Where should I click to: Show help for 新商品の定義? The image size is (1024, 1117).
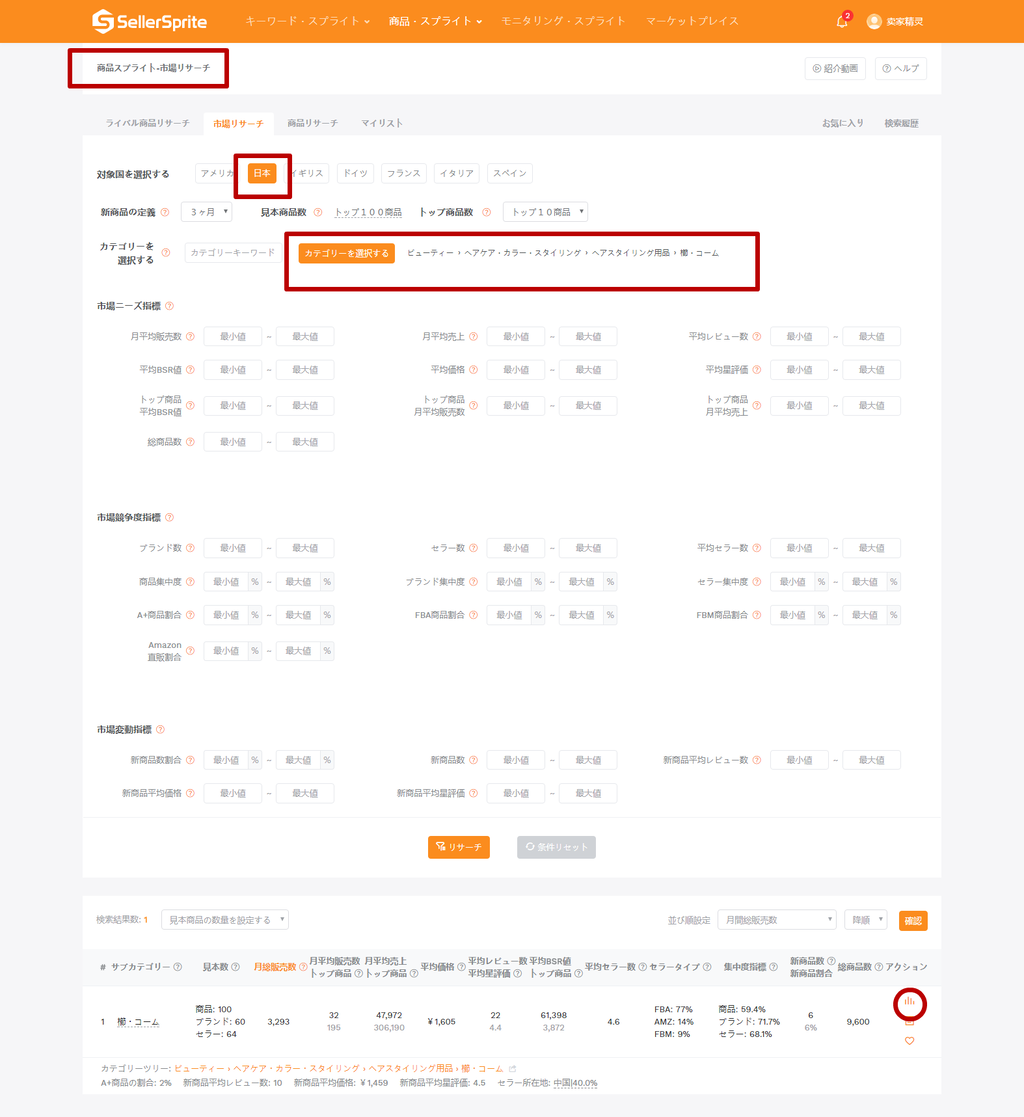coord(165,212)
